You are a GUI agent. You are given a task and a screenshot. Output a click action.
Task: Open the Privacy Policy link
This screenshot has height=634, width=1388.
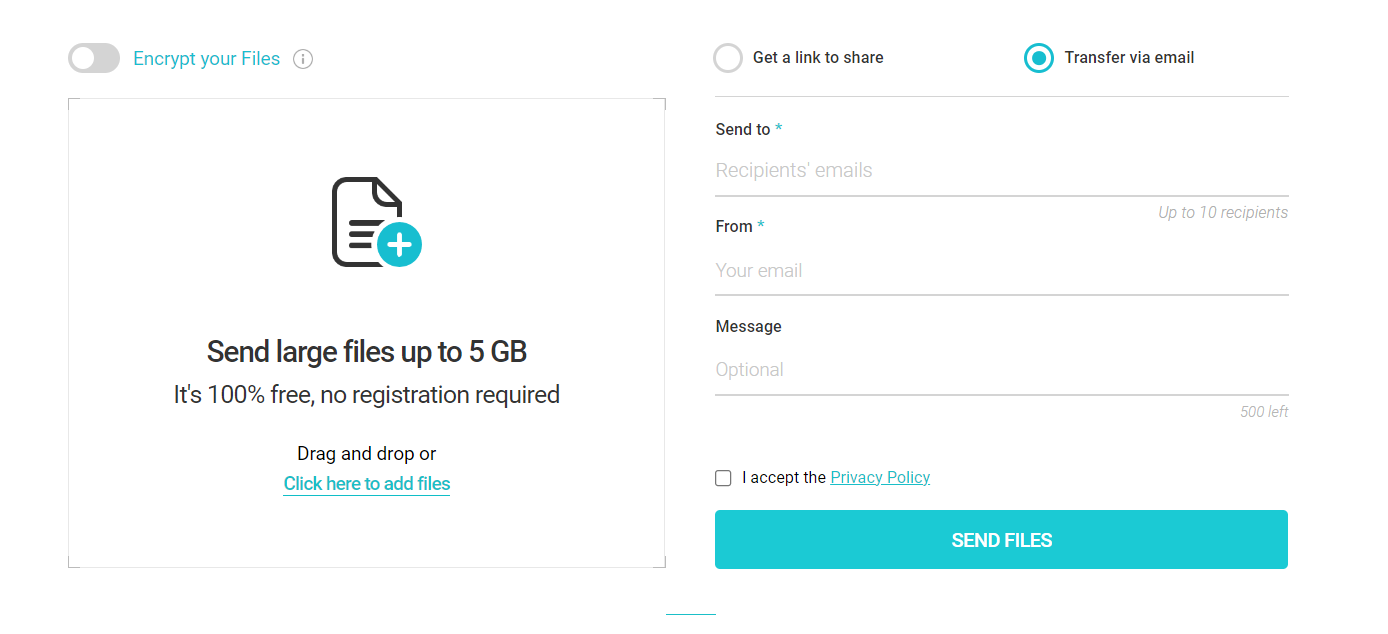click(879, 477)
